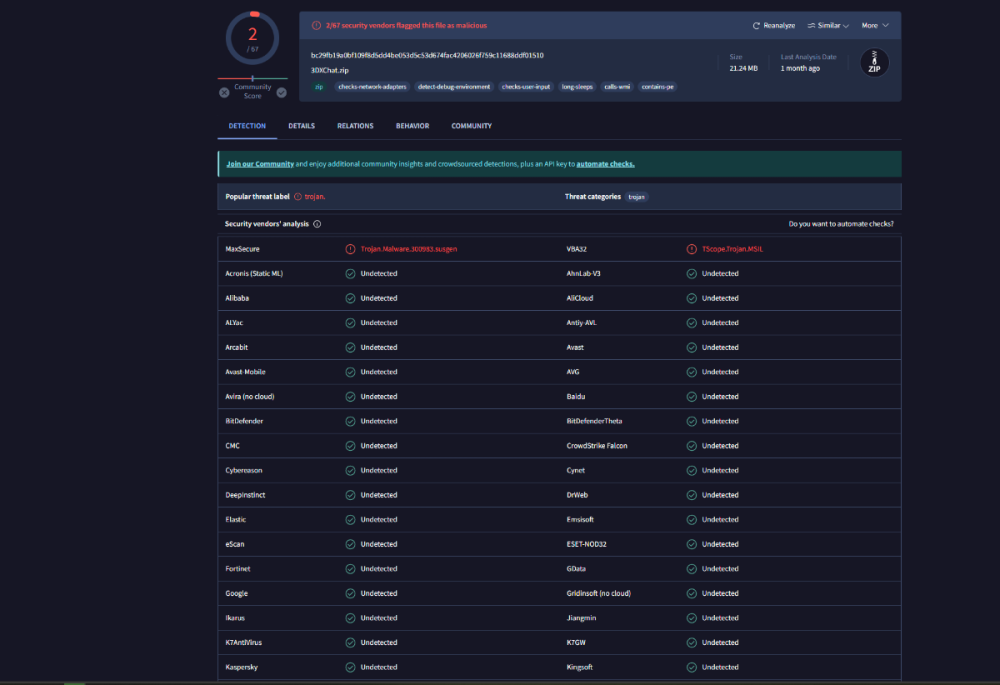Screen dimensions: 1000x685
Task: Click the calls-wmi tag
Action: [x=617, y=87]
